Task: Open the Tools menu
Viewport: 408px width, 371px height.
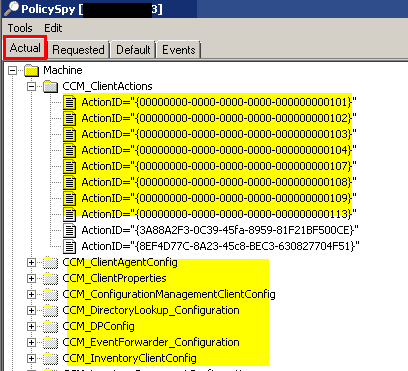Action: (x=20, y=28)
